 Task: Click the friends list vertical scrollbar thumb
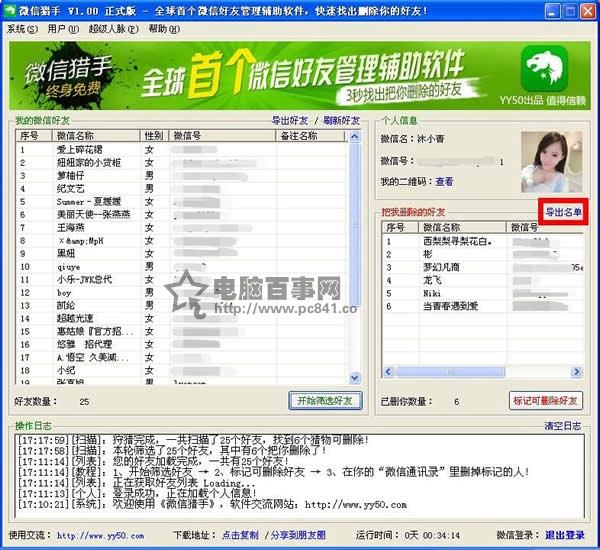355,225
